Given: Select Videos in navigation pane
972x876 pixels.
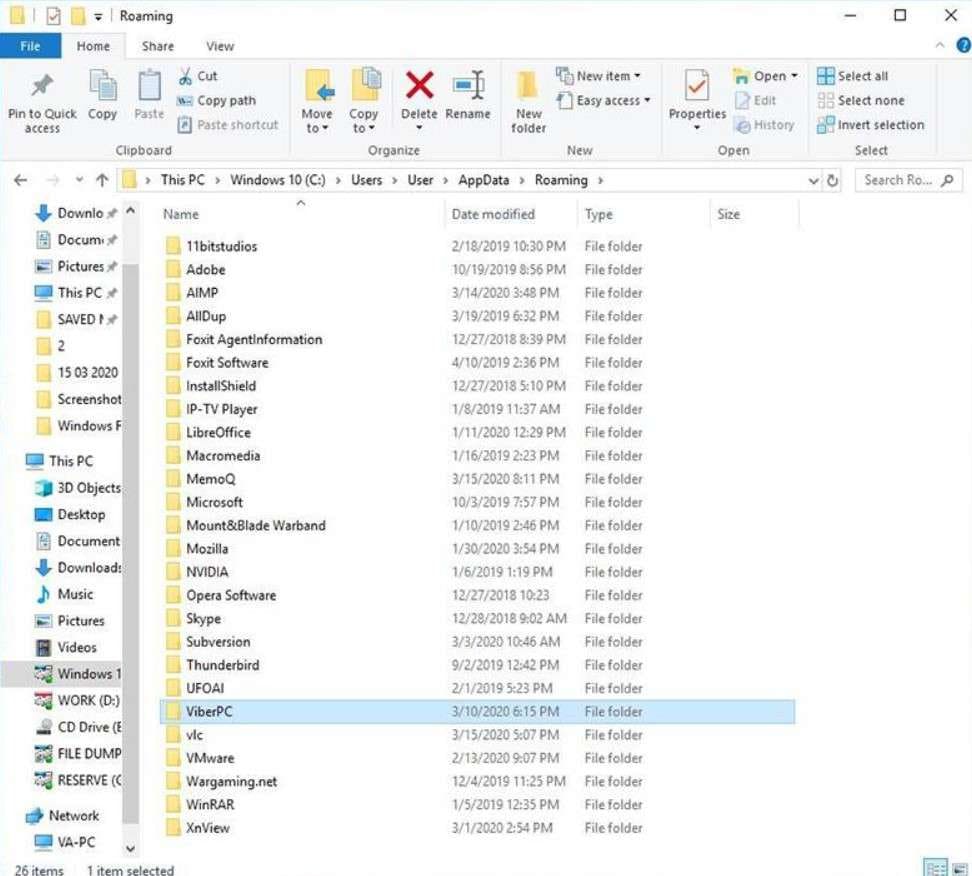Looking at the screenshot, I should point(66,648).
